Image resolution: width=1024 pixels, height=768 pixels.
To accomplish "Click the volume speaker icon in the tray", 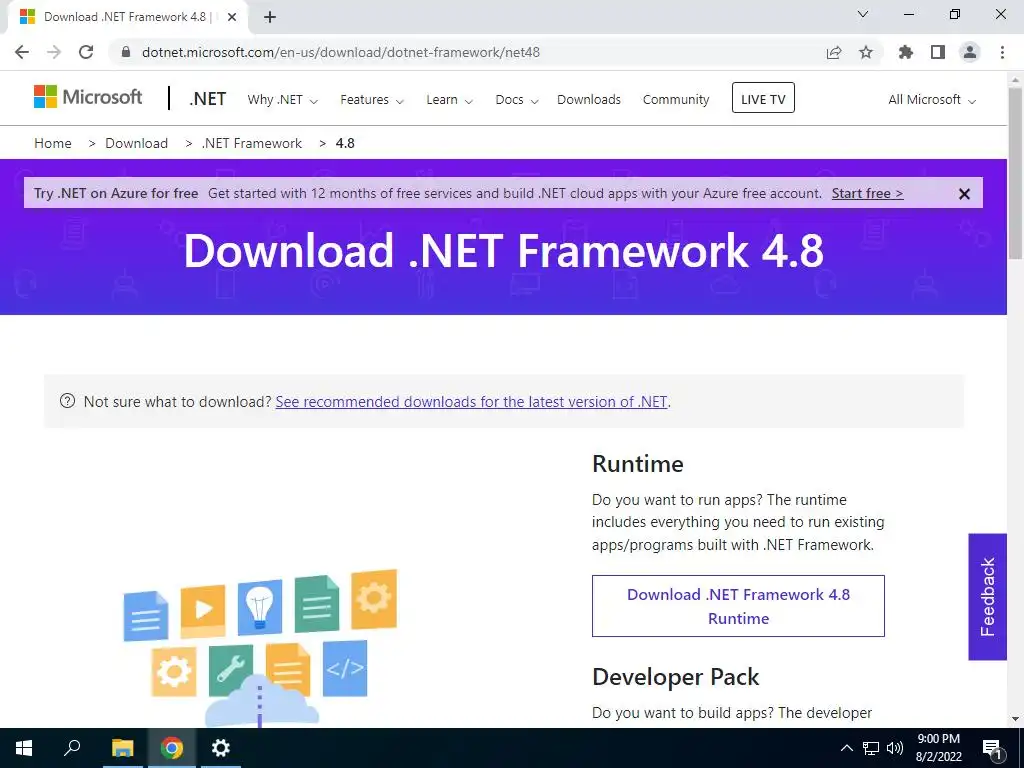I will pyautogui.click(x=895, y=748).
